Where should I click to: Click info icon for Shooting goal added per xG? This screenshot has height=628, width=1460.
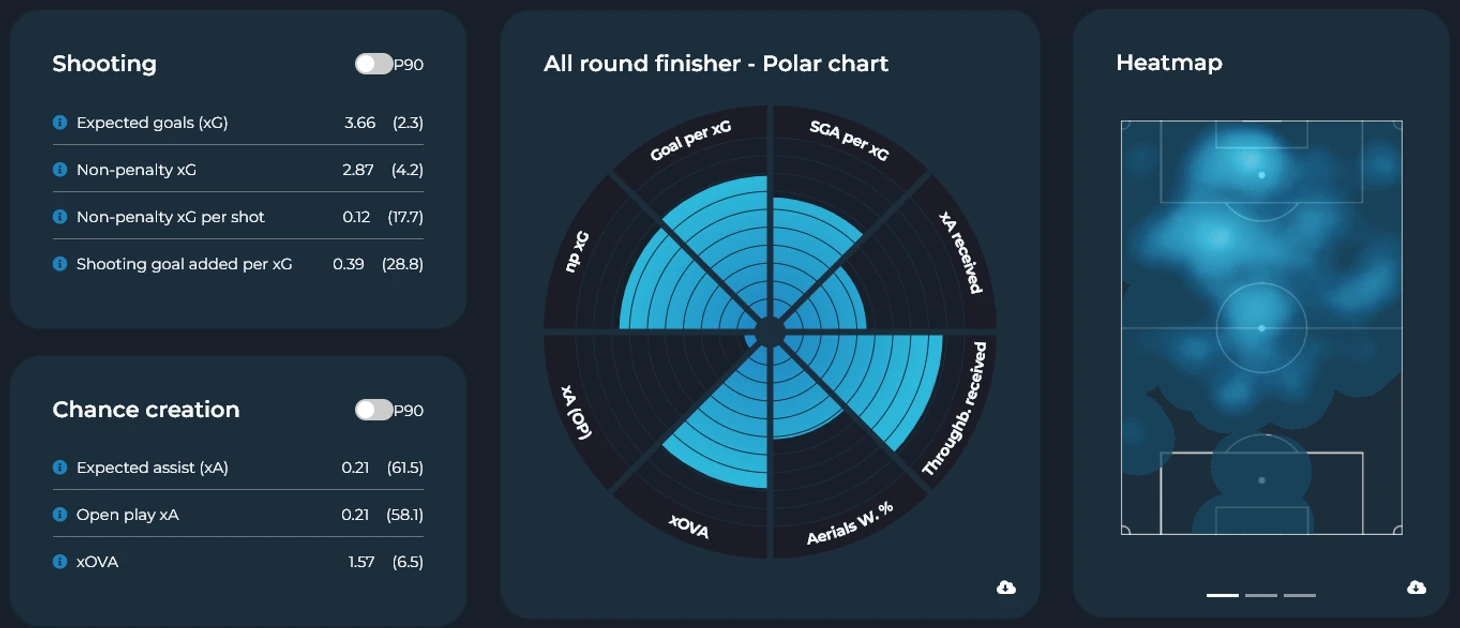(x=60, y=264)
